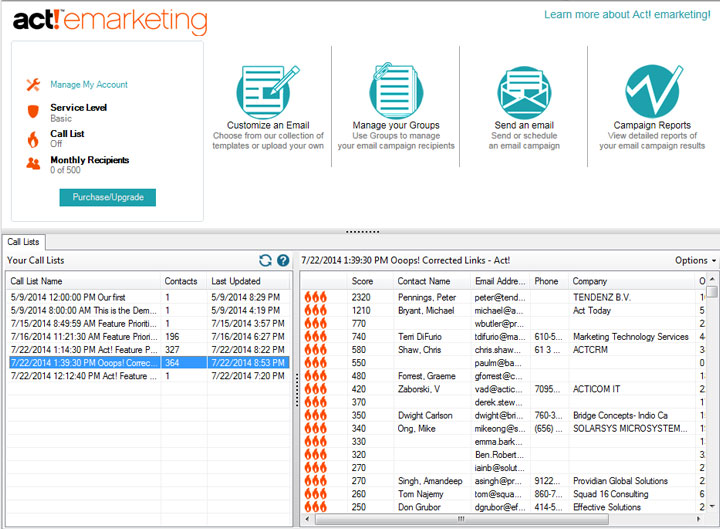Click the Ben.Robert... email cell
Viewport: 720px width, 529px height.
pyautogui.click(x=499, y=455)
